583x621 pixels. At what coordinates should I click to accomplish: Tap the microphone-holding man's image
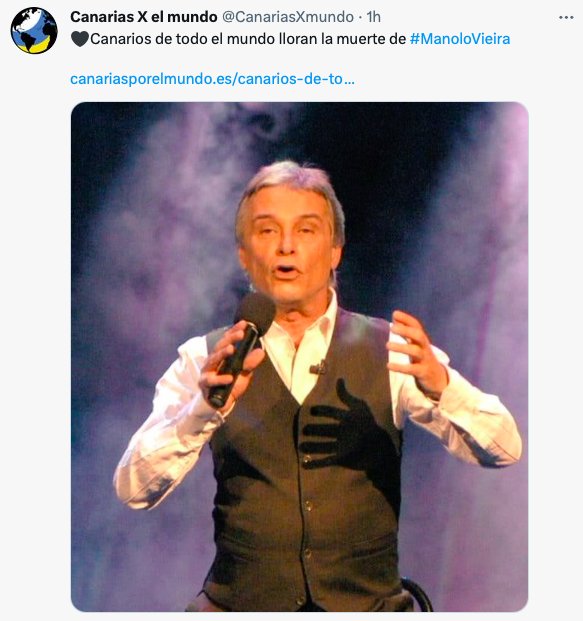tap(299, 356)
